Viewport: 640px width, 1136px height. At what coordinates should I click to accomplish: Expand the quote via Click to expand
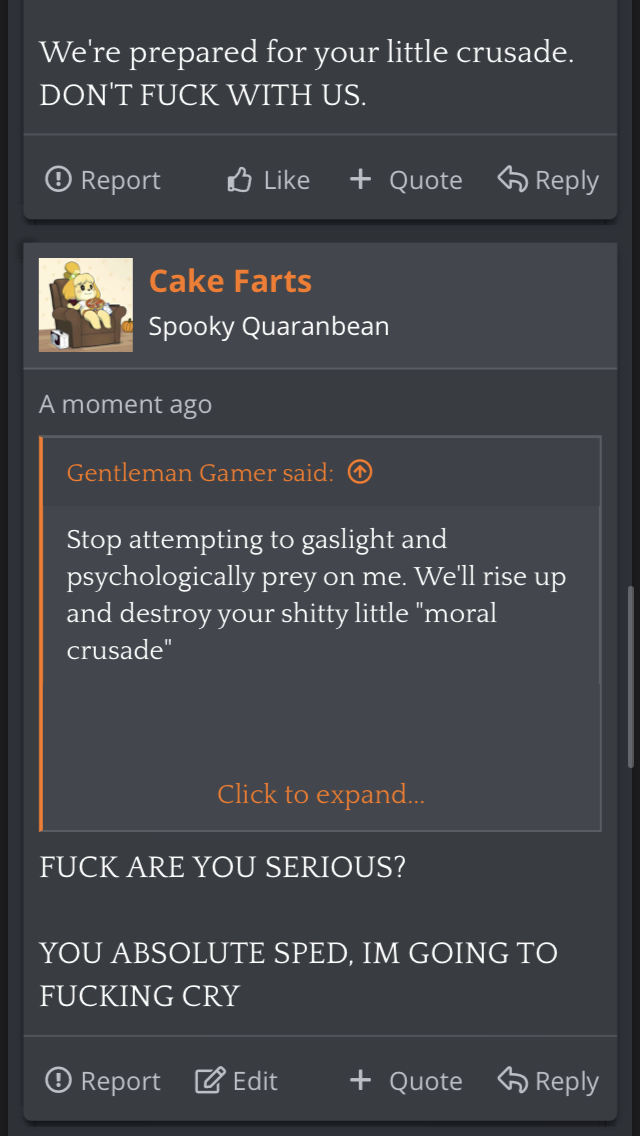pyautogui.click(x=320, y=794)
